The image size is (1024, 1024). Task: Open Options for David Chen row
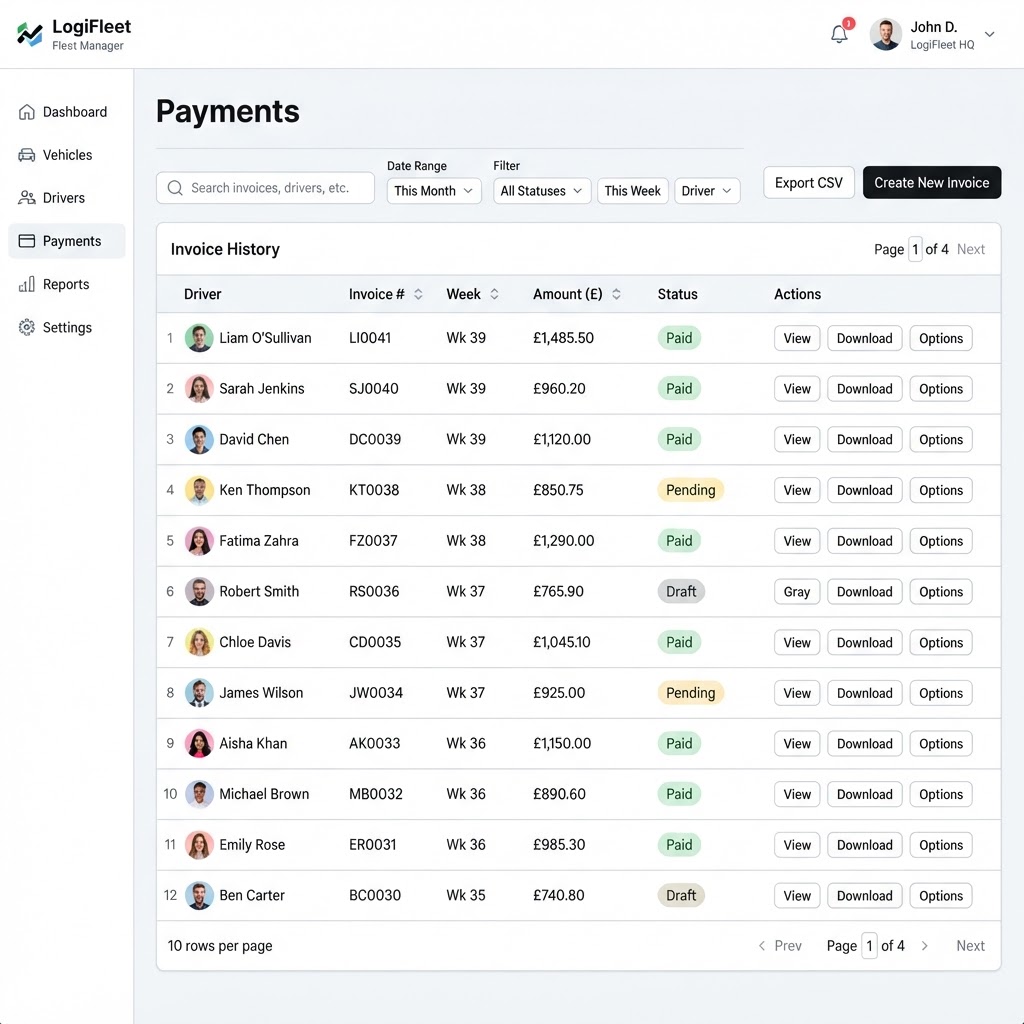pos(940,440)
